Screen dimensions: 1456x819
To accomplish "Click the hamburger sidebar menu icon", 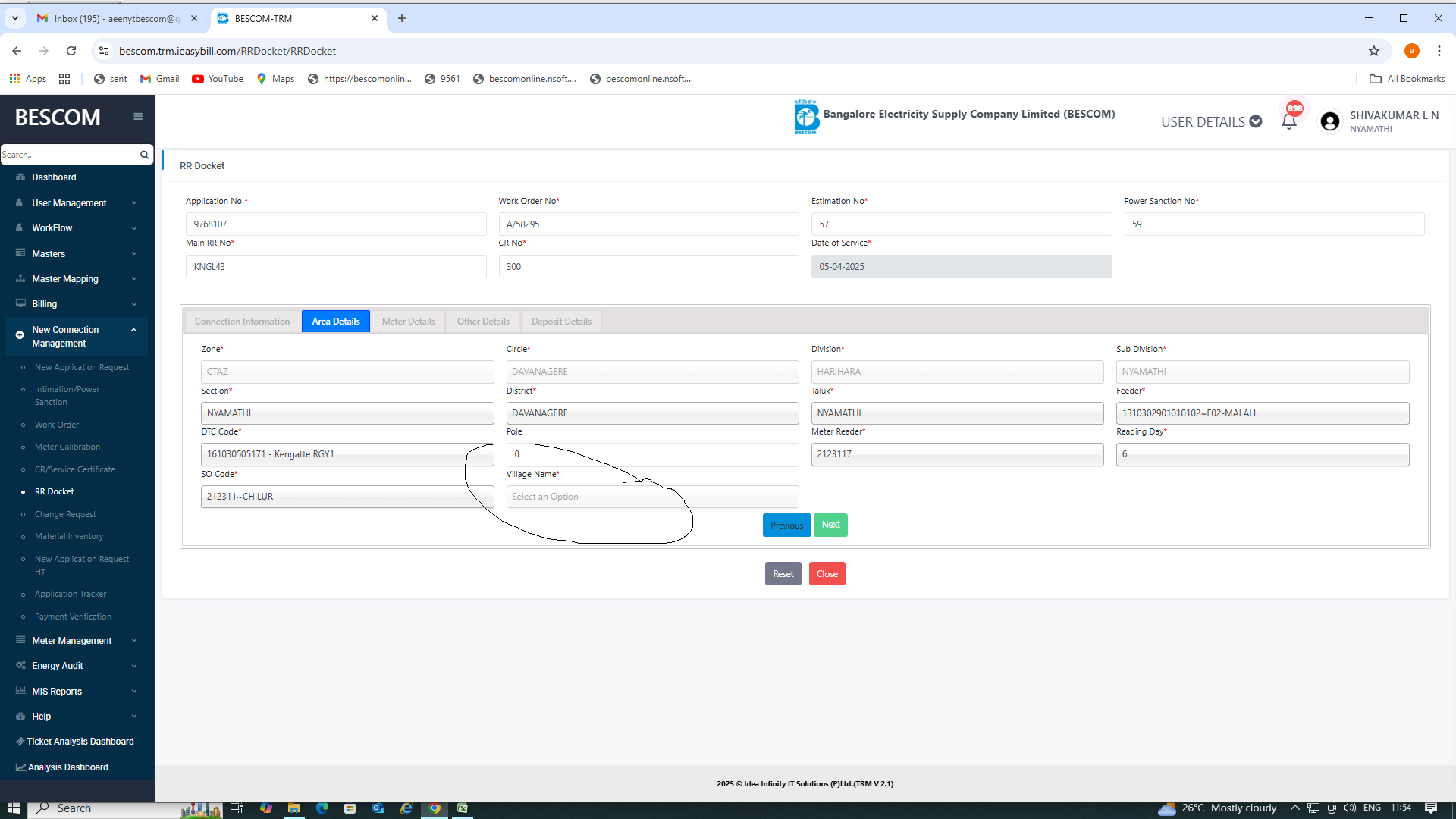I will tap(137, 117).
